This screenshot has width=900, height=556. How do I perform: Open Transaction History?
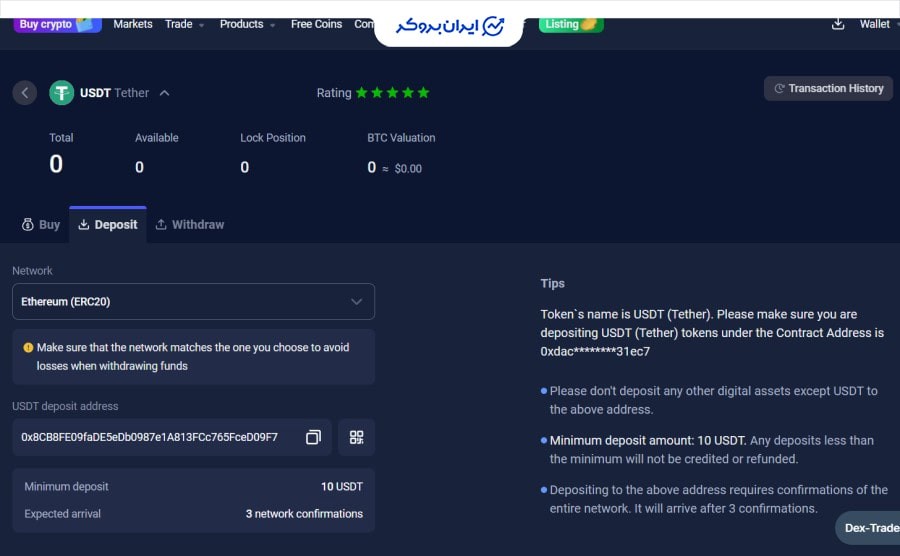click(x=828, y=88)
